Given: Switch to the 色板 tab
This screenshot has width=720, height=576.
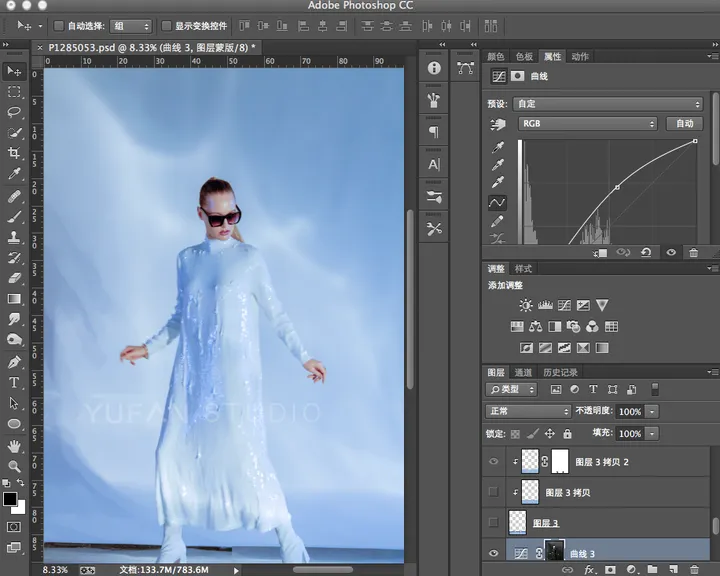Looking at the screenshot, I should [x=524, y=56].
